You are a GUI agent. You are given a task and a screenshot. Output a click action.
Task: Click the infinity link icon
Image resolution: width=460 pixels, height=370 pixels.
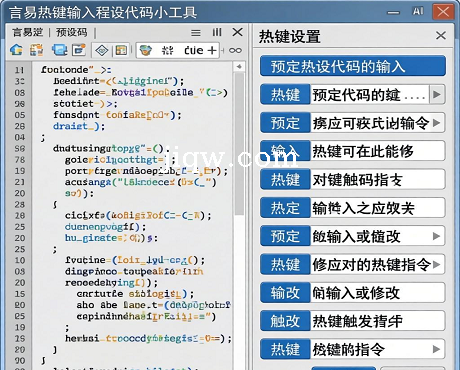click(235, 50)
